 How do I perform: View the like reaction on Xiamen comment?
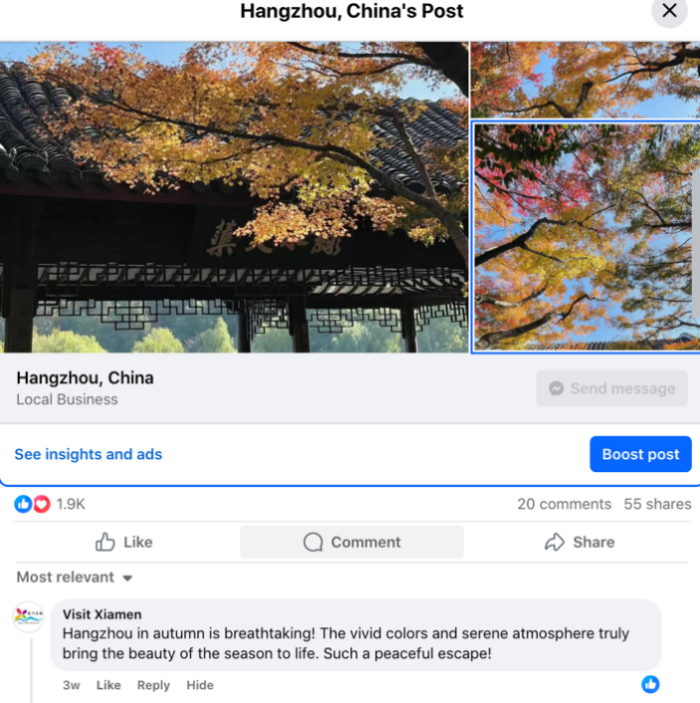click(x=650, y=684)
